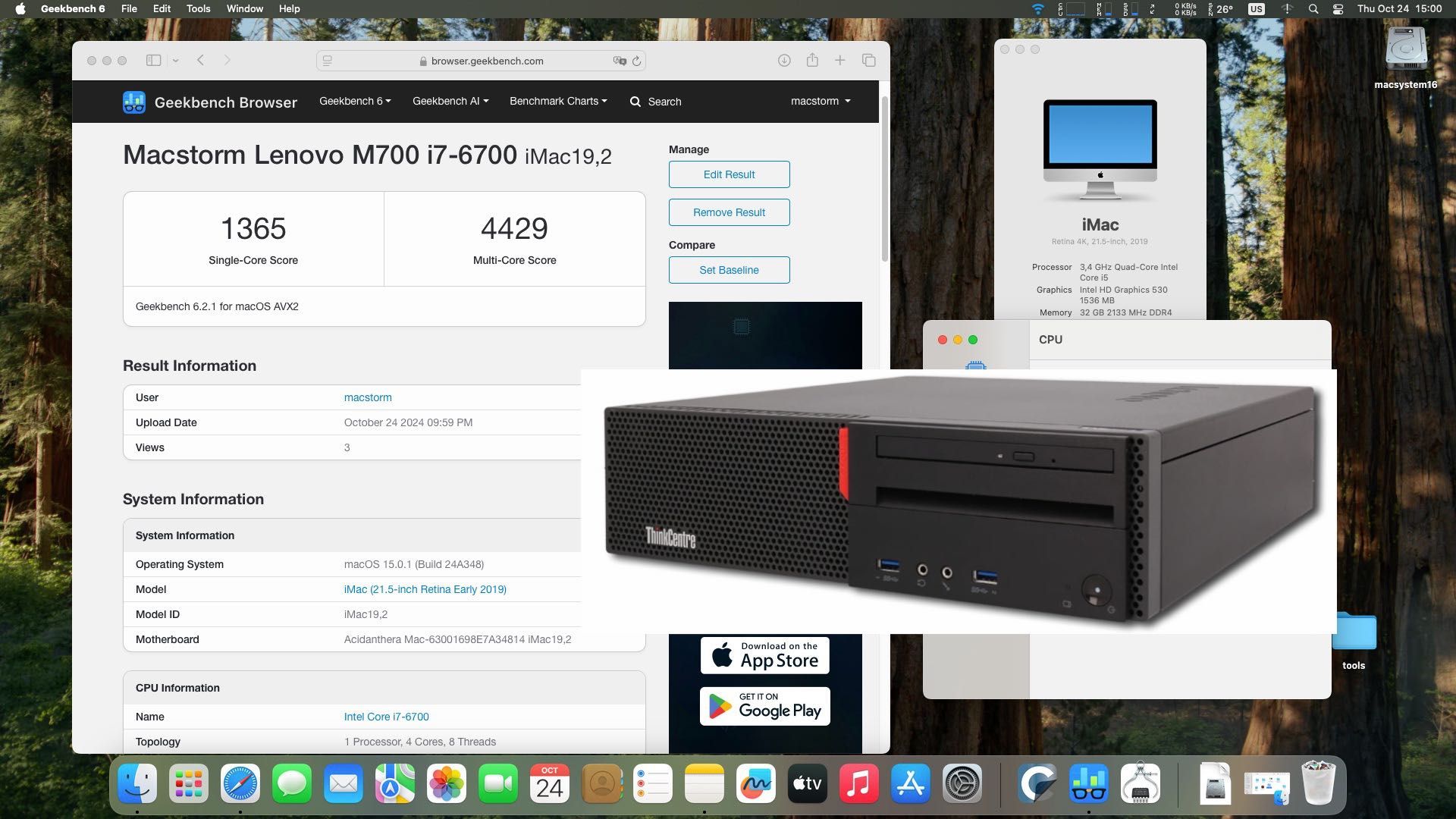Click the date and time in menu bar
1456x819 pixels.
point(1399,9)
